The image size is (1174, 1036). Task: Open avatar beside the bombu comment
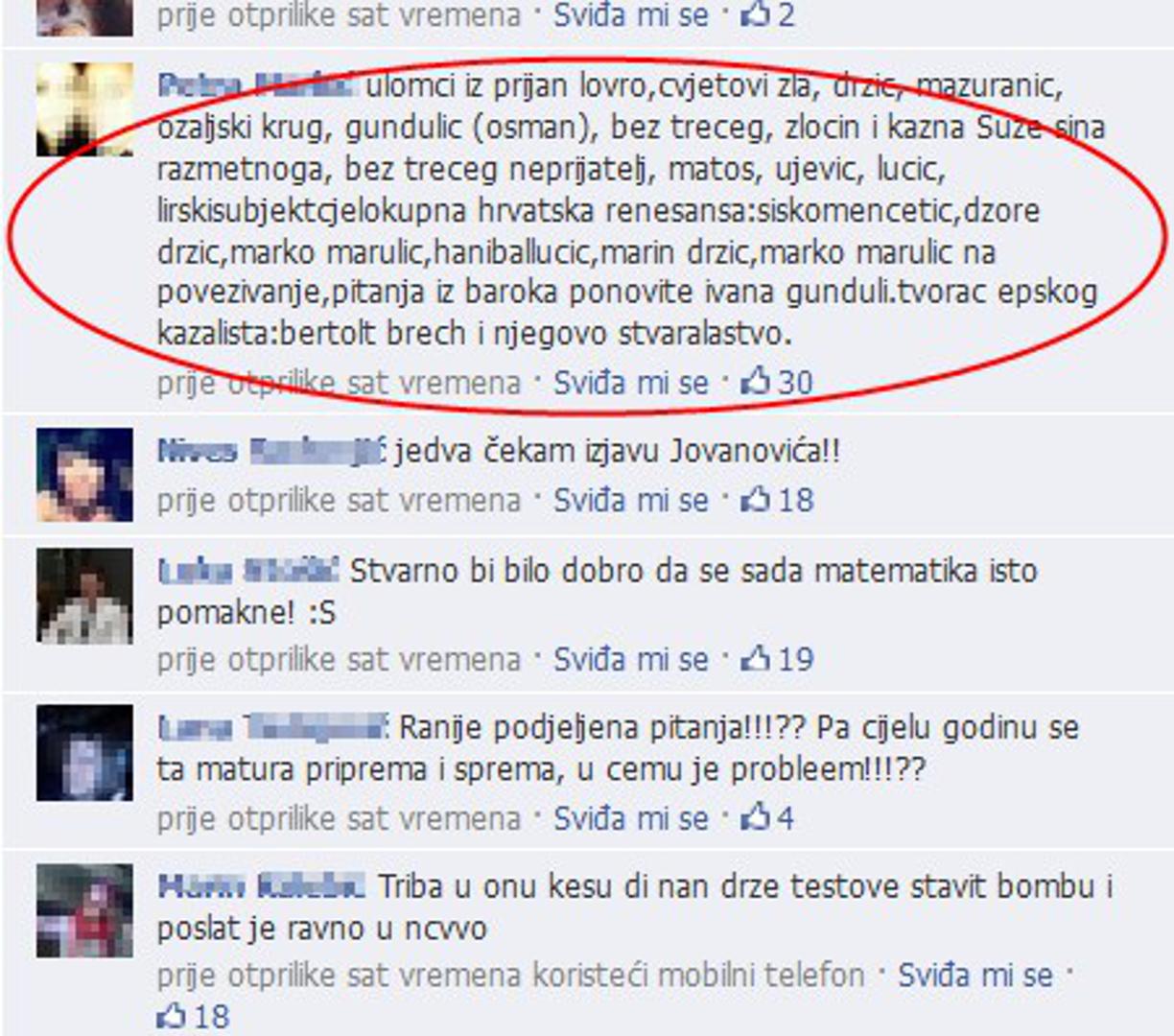click(x=84, y=910)
